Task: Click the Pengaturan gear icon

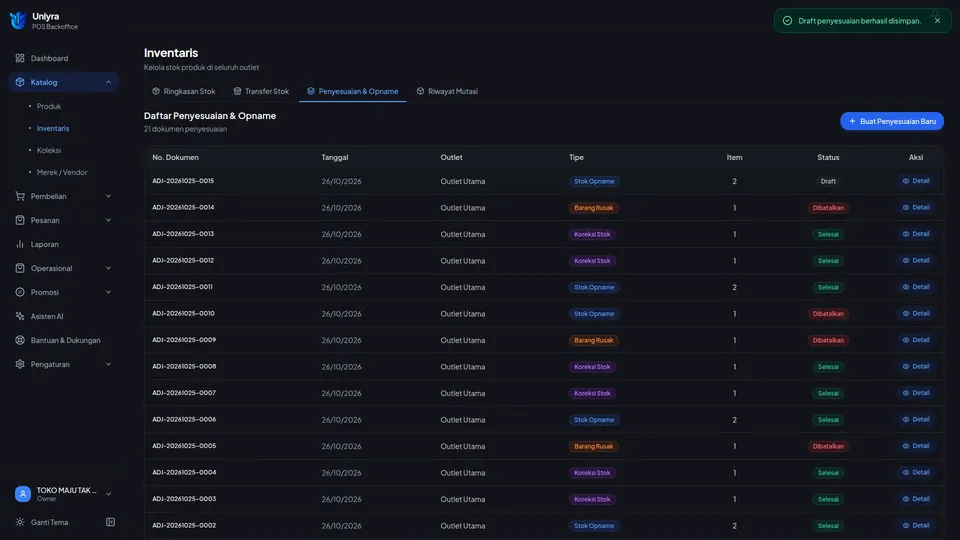Action: (20, 364)
